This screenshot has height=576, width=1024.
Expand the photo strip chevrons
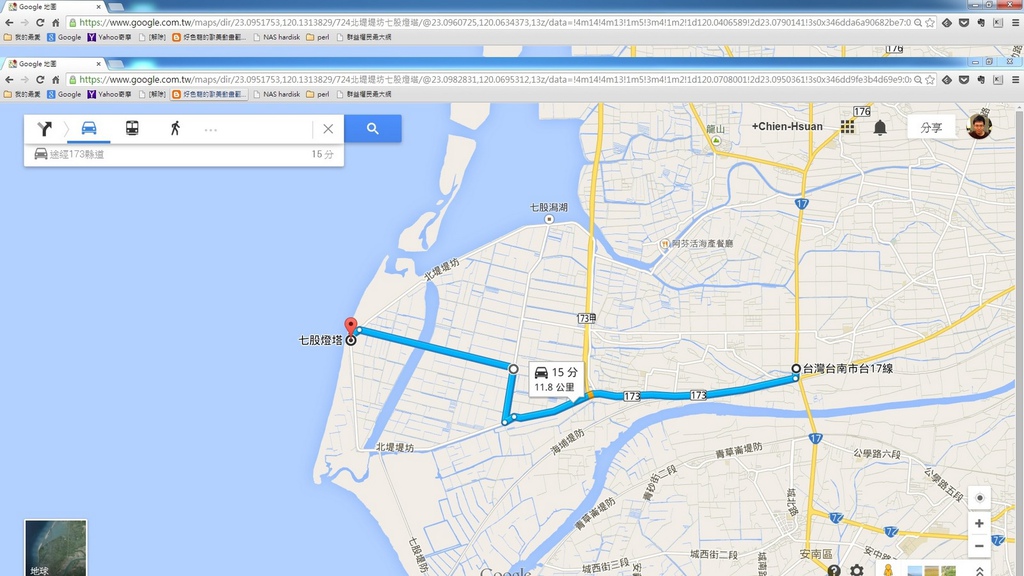pyautogui.click(x=980, y=571)
